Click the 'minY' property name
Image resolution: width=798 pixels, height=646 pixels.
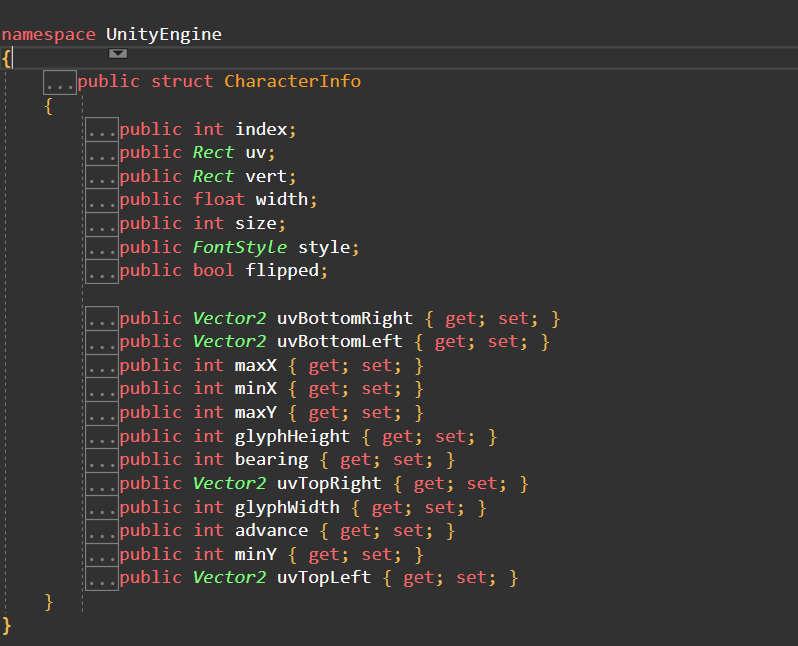click(x=255, y=554)
